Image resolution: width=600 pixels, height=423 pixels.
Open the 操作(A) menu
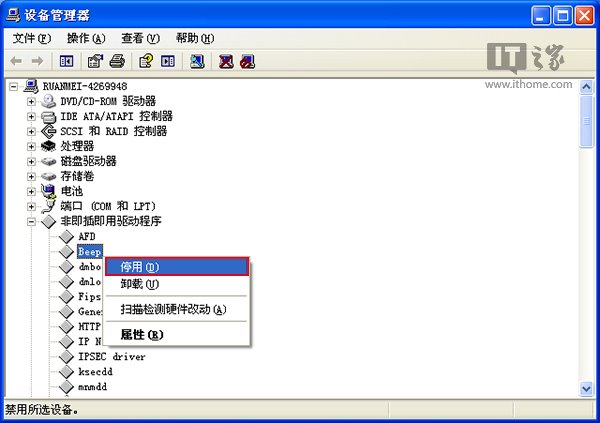[x=86, y=38]
